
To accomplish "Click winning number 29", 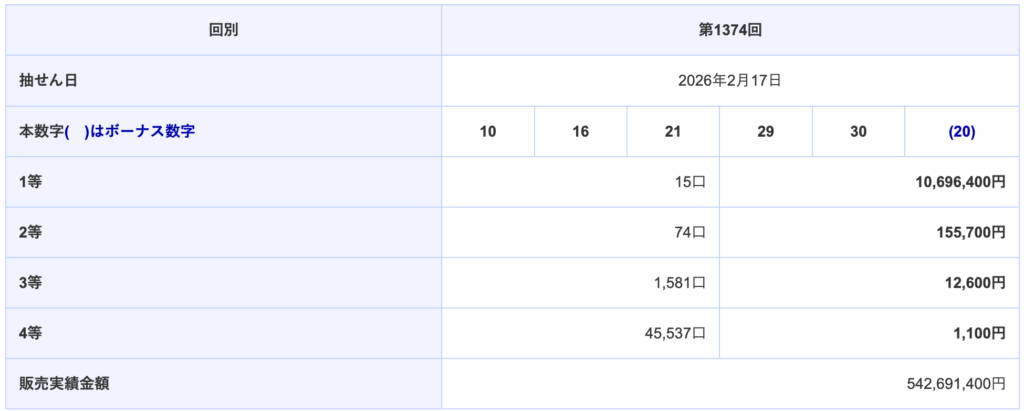I will 765,132.
